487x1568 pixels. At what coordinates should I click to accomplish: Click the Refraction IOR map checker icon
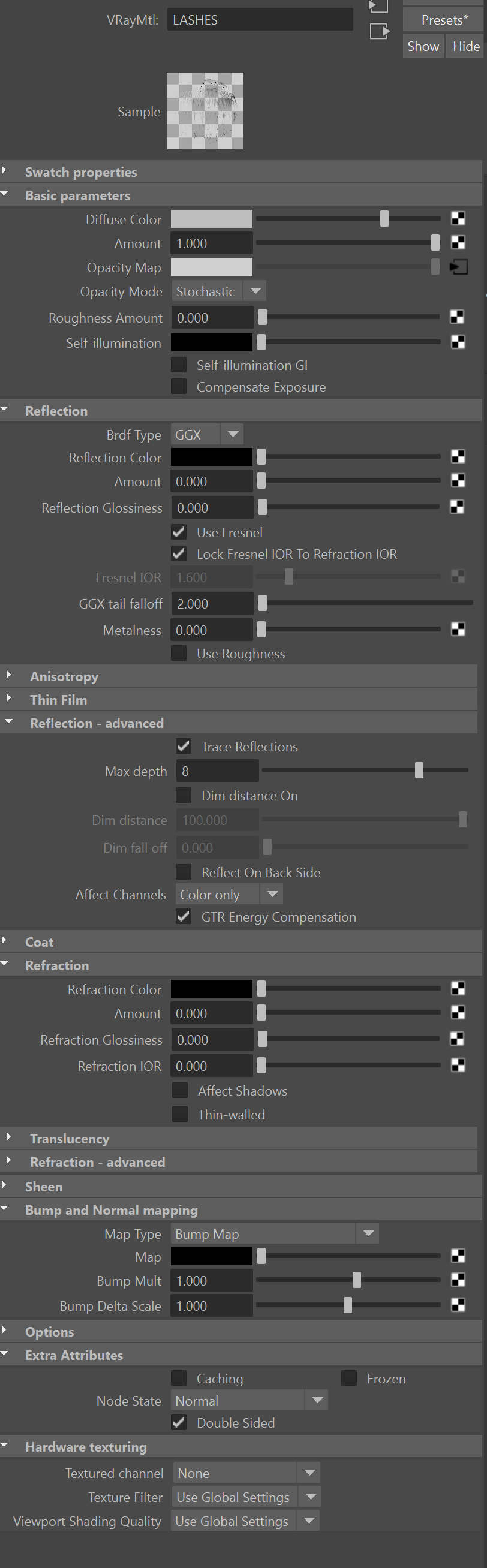click(458, 1064)
